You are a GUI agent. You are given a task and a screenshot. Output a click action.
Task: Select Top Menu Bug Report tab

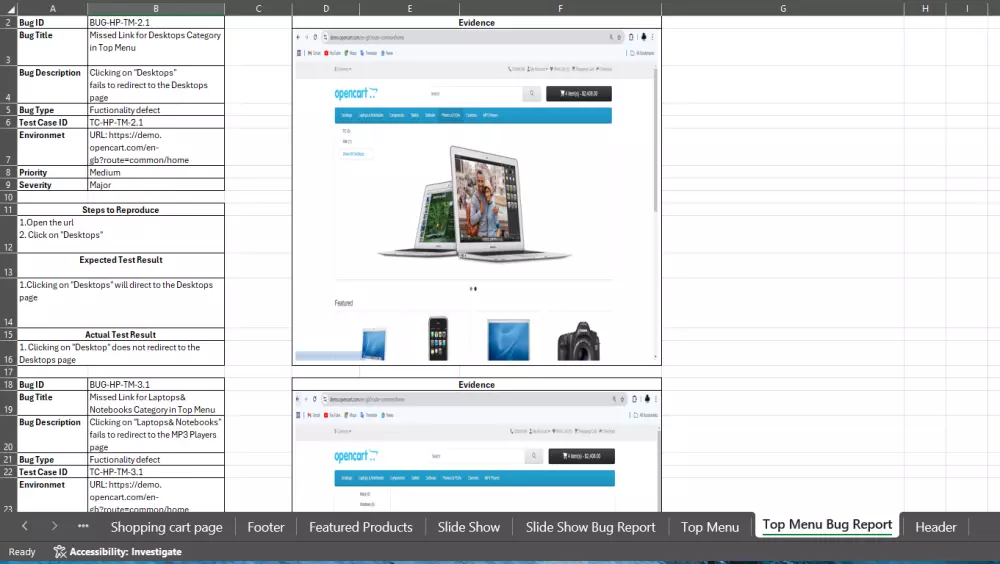click(x=827, y=525)
